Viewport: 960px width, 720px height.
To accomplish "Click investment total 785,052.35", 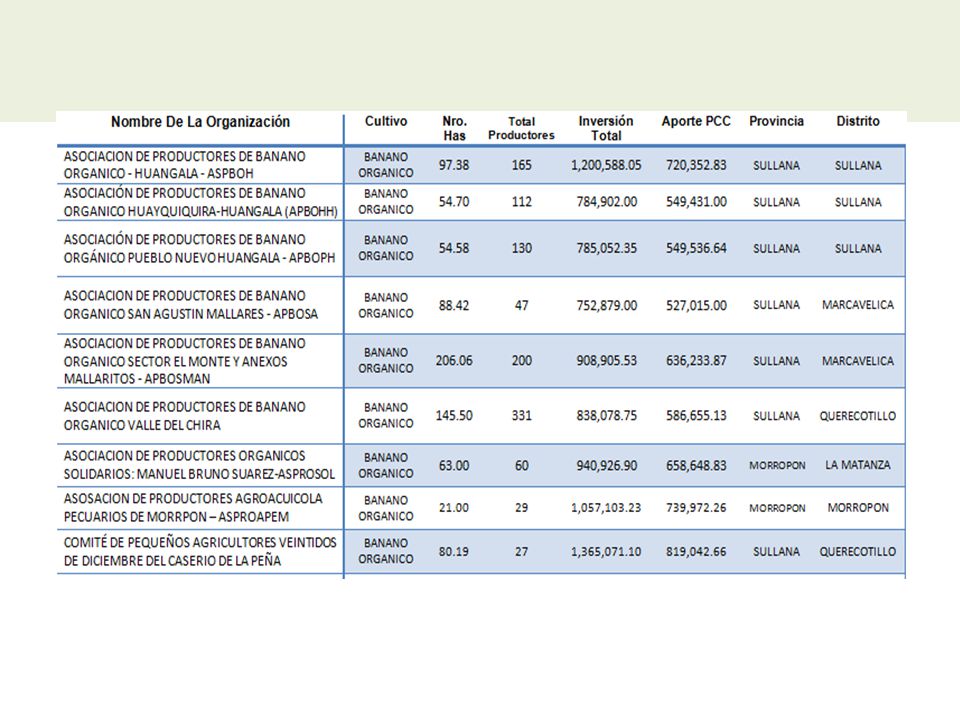I will [x=606, y=249].
